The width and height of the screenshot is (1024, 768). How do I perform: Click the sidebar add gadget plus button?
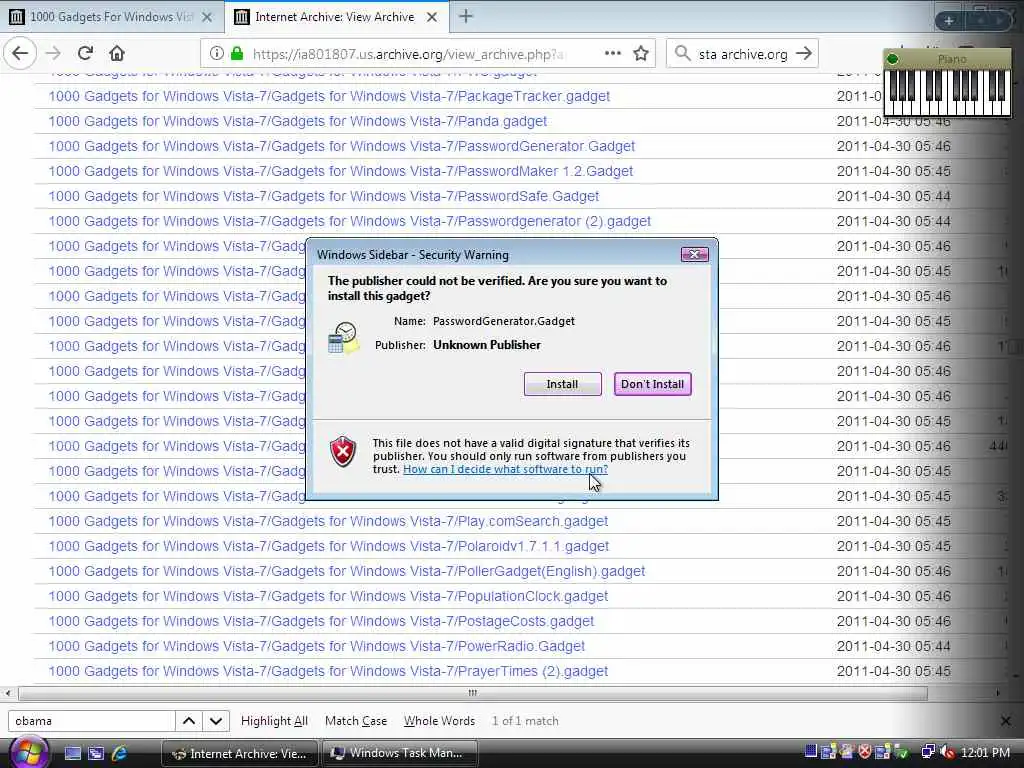949,21
